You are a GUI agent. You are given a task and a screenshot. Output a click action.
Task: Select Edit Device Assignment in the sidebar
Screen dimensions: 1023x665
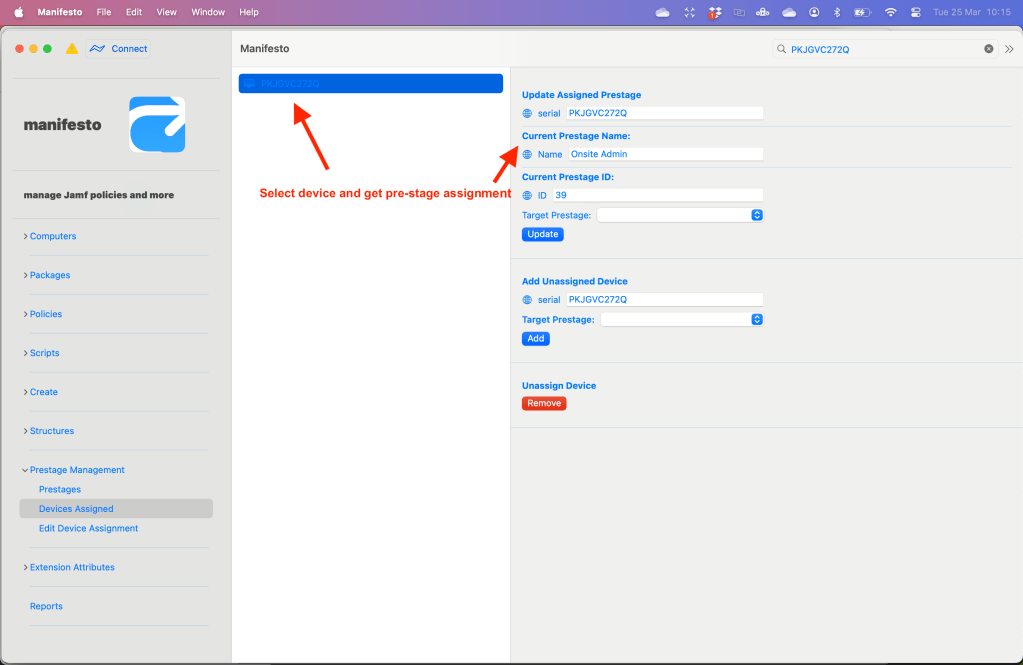pos(88,529)
